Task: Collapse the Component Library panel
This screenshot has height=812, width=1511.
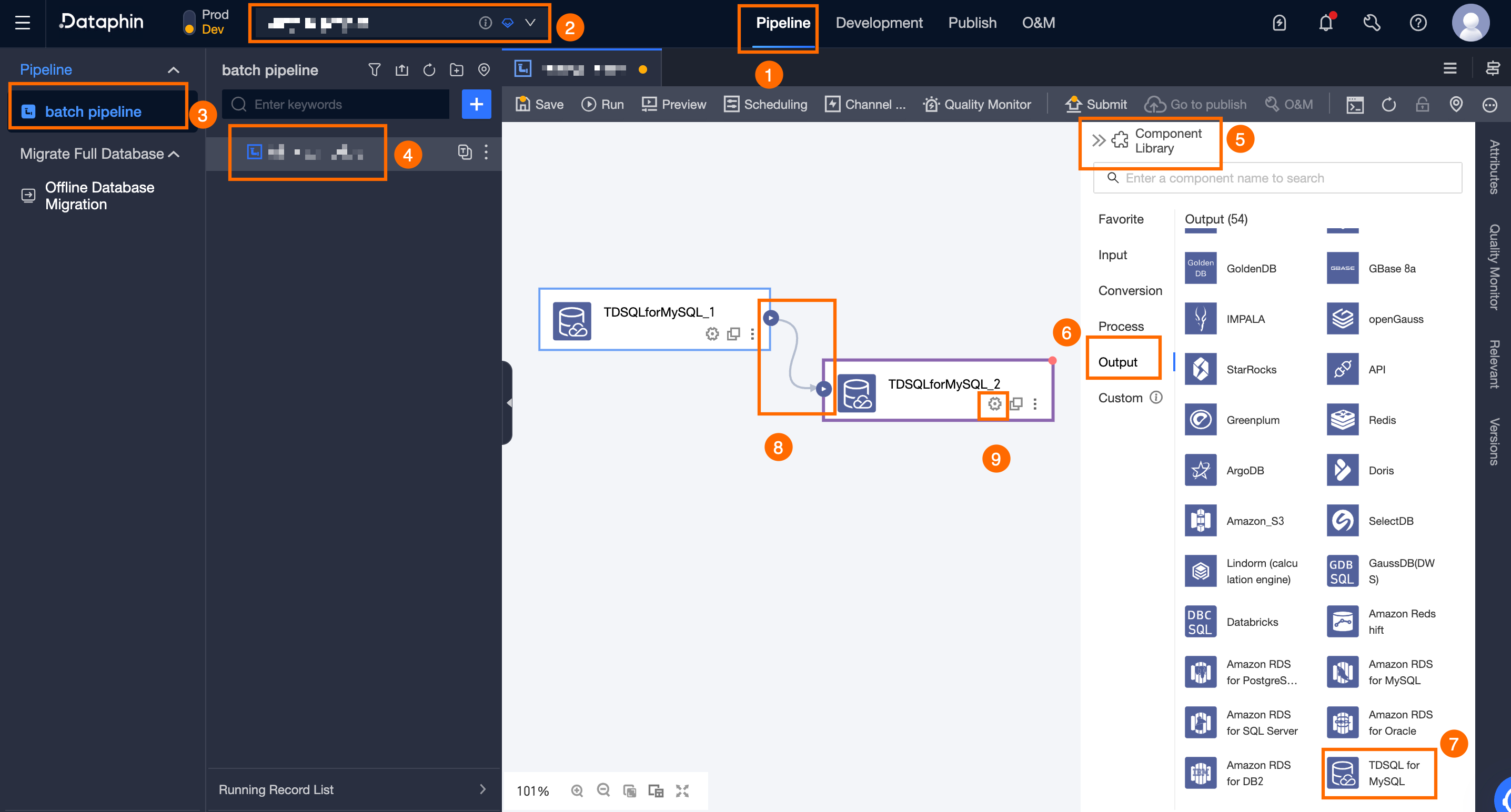Action: [x=1098, y=140]
